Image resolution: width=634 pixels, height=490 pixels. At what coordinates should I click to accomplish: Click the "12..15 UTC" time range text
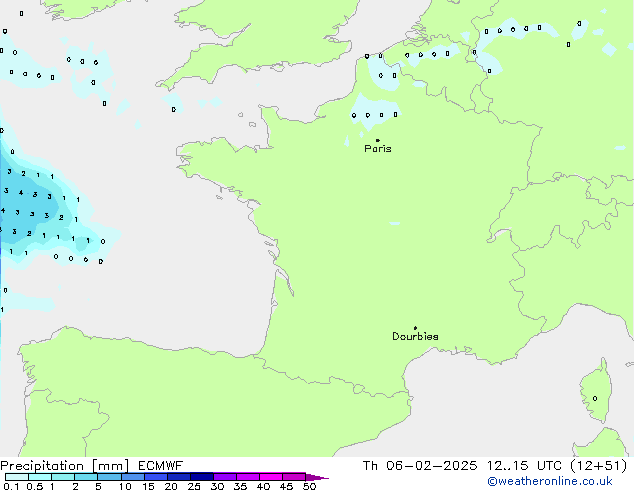(524, 466)
